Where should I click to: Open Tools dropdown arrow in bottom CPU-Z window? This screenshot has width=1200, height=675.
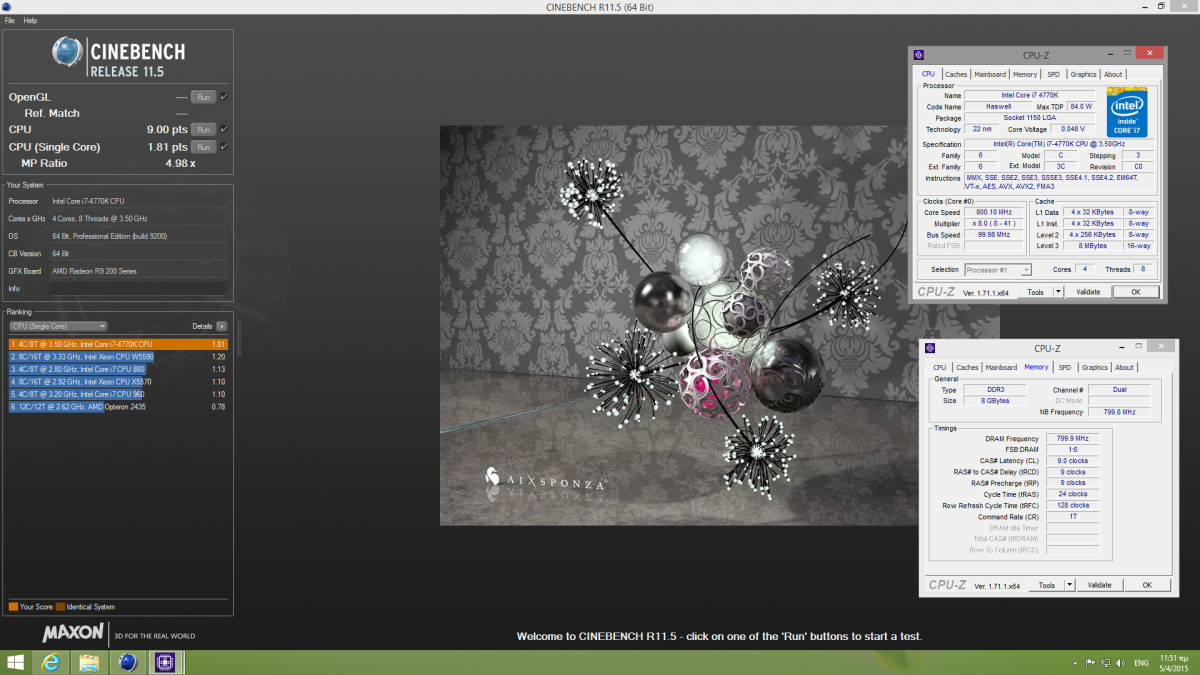(x=1069, y=585)
